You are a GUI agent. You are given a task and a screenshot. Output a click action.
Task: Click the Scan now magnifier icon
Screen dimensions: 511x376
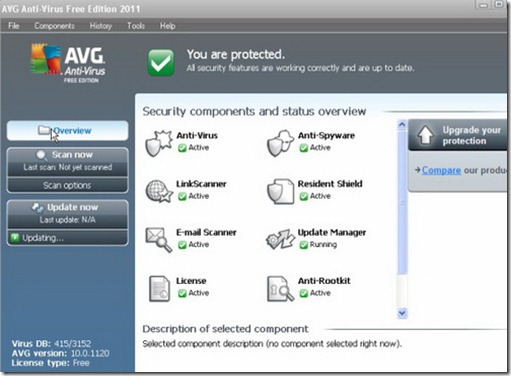tap(42, 155)
